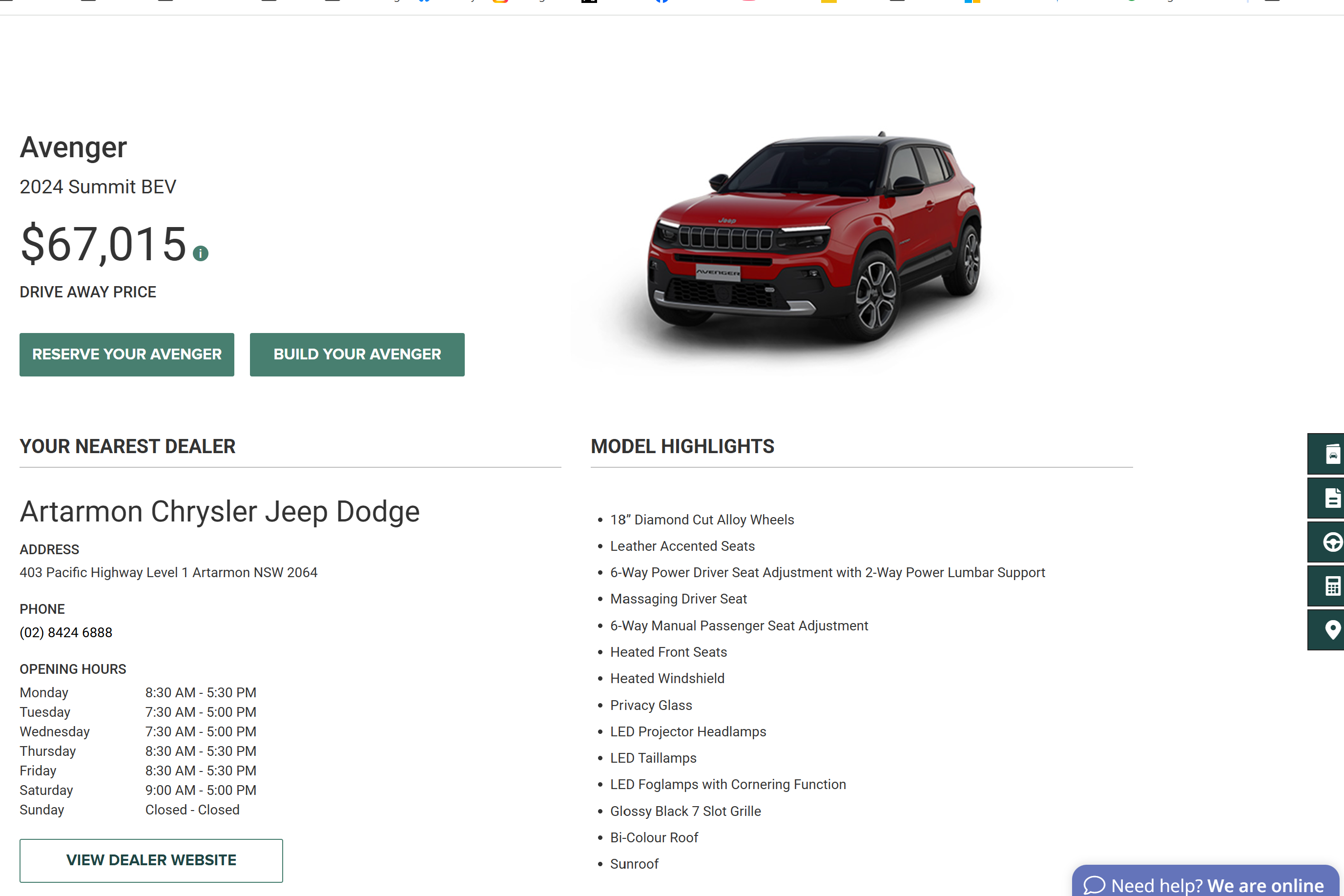Click the Model Highlights section heading
Image resolution: width=1344 pixels, height=896 pixels.
pos(682,446)
